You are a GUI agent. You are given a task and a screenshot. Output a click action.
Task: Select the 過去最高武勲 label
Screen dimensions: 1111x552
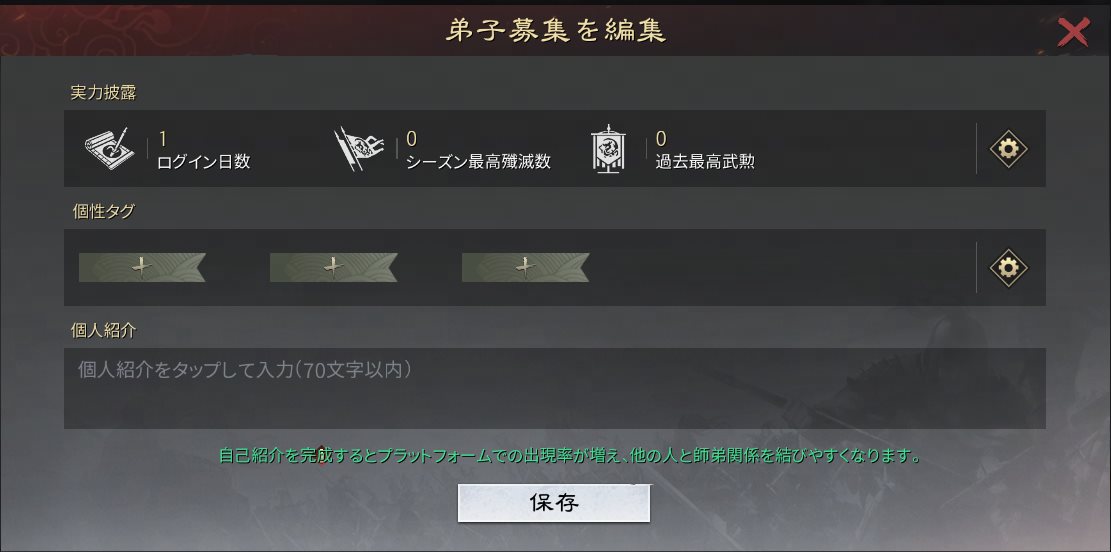[705, 162]
